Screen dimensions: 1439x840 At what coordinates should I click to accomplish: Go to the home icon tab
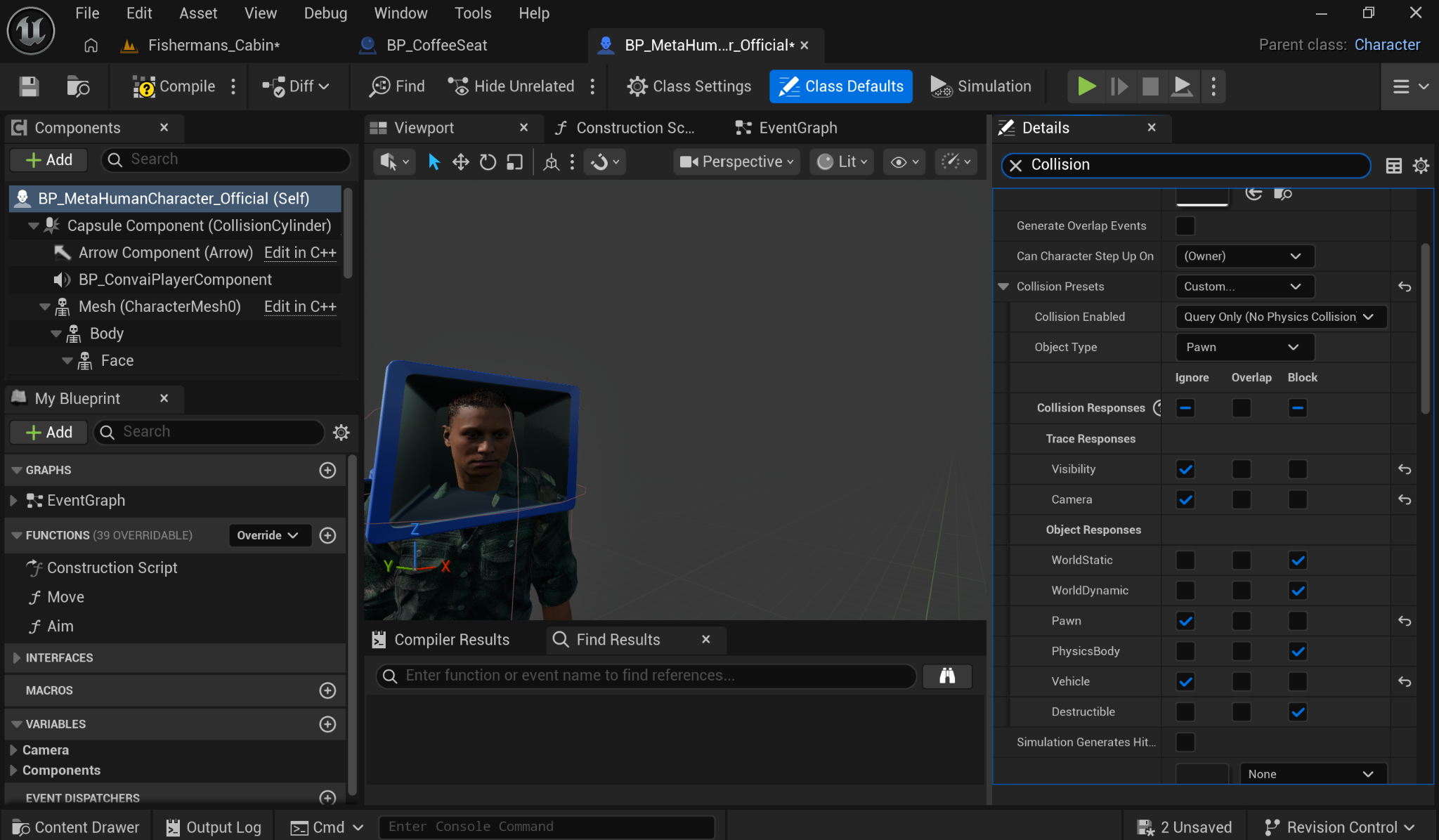[x=91, y=46]
